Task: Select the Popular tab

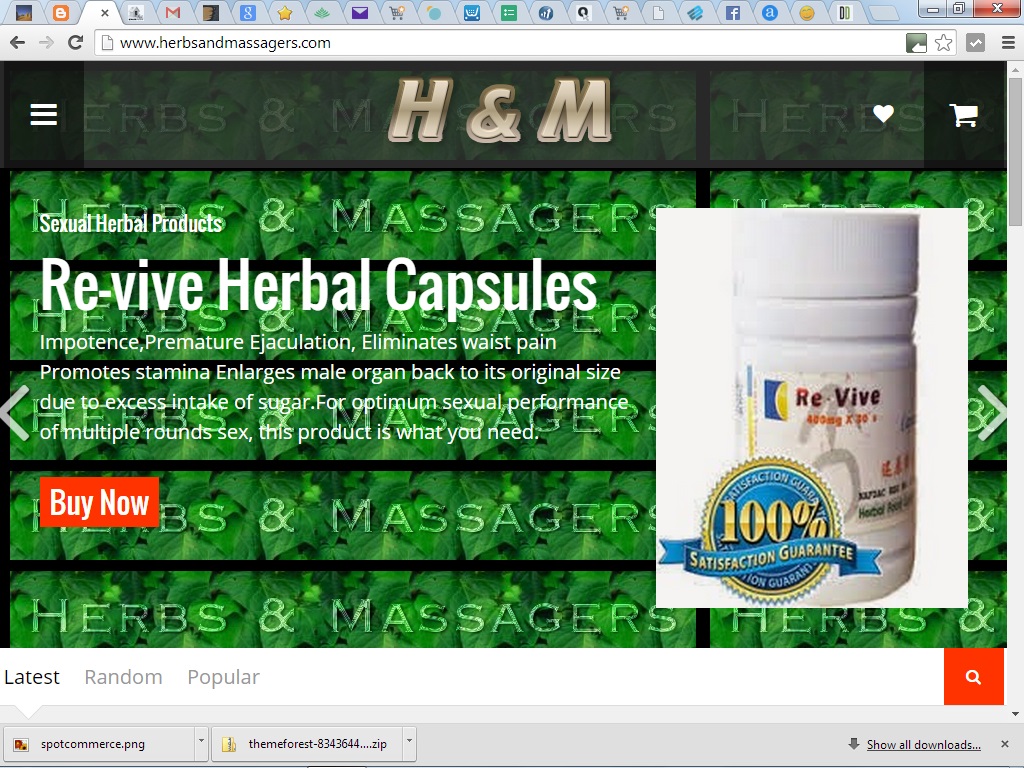Action: pos(223,677)
